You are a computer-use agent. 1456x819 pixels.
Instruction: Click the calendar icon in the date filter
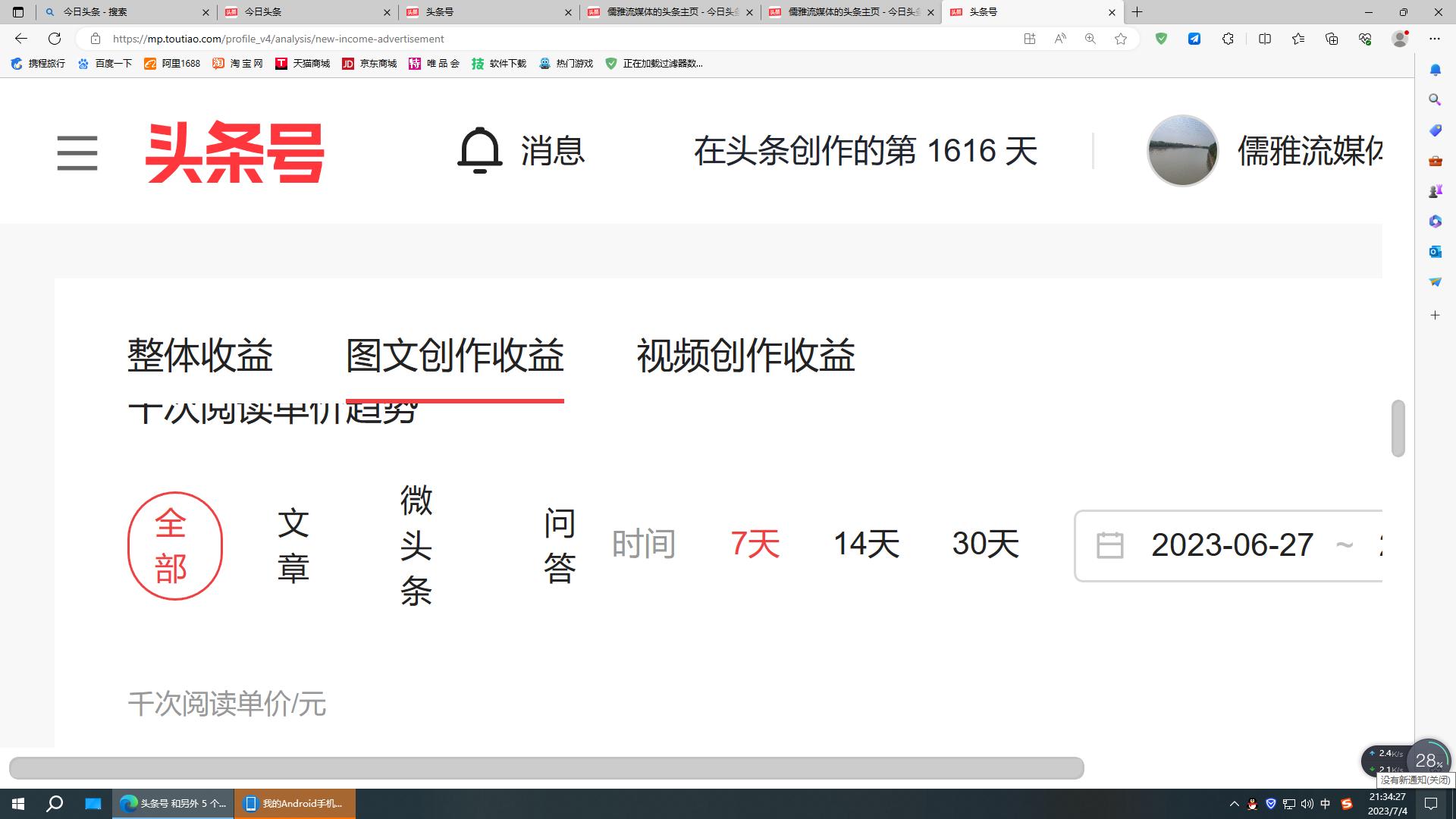(1110, 545)
